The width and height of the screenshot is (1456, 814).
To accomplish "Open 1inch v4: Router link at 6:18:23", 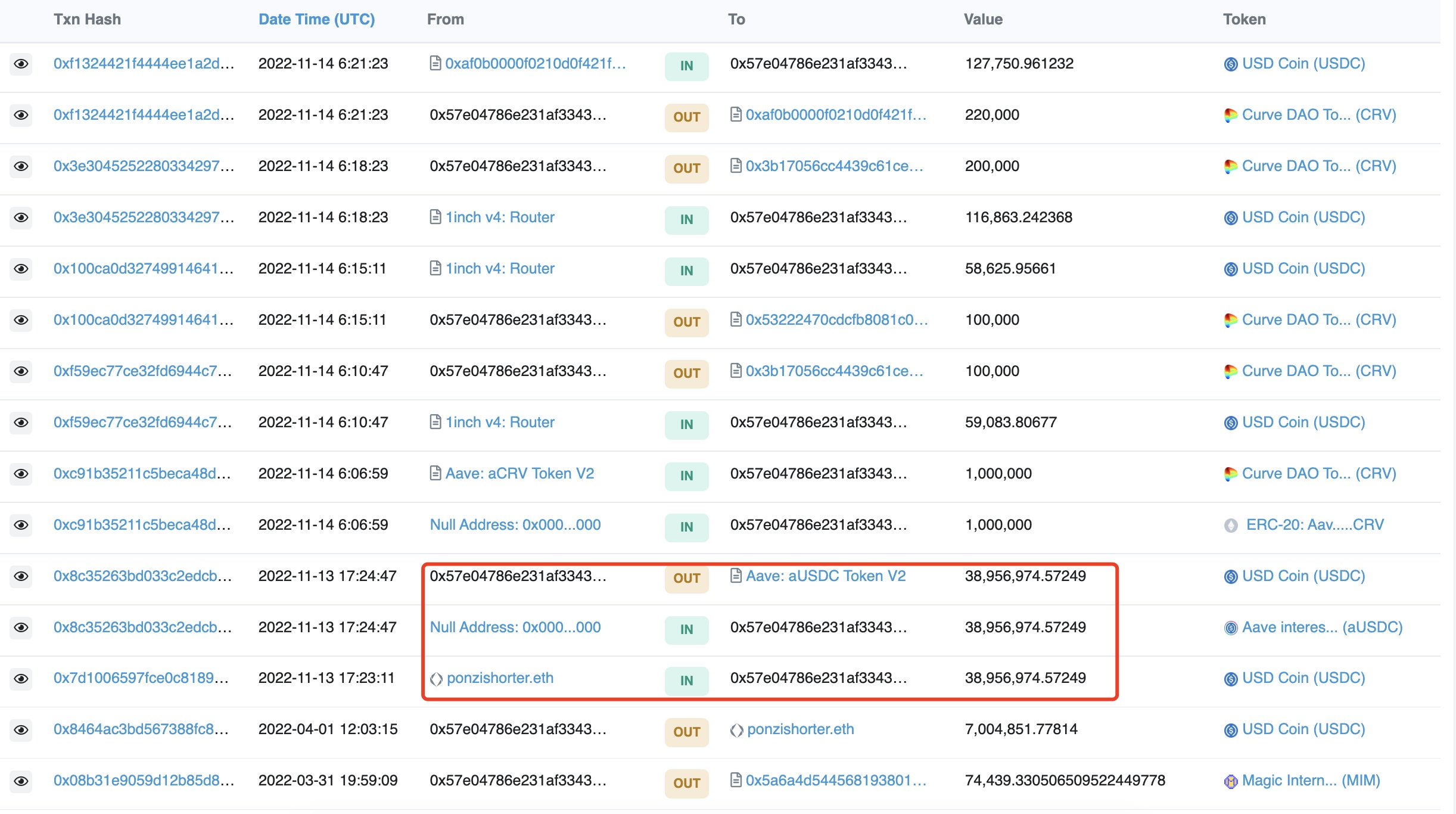I will [x=500, y=217].
